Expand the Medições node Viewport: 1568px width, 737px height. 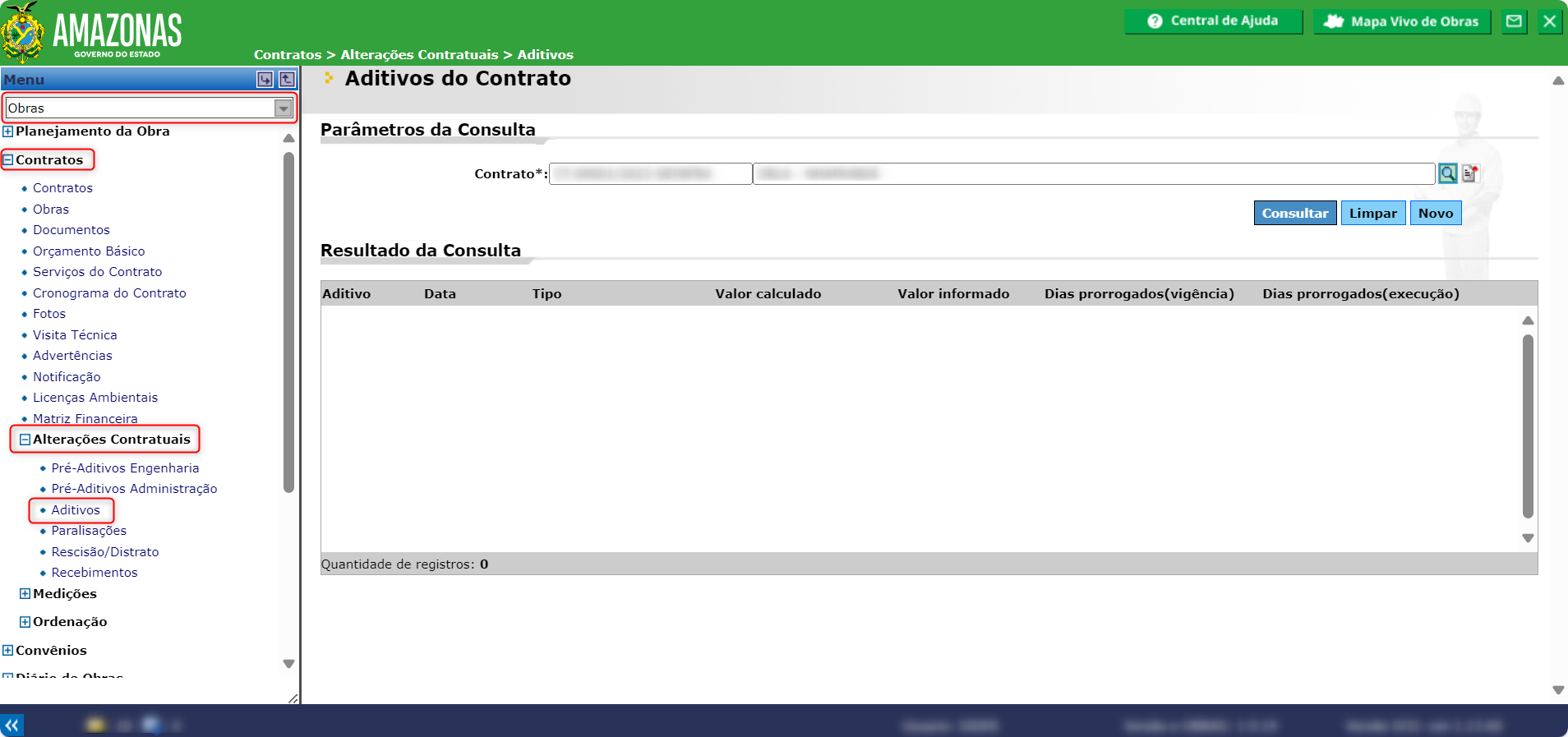tap(25, 594)
